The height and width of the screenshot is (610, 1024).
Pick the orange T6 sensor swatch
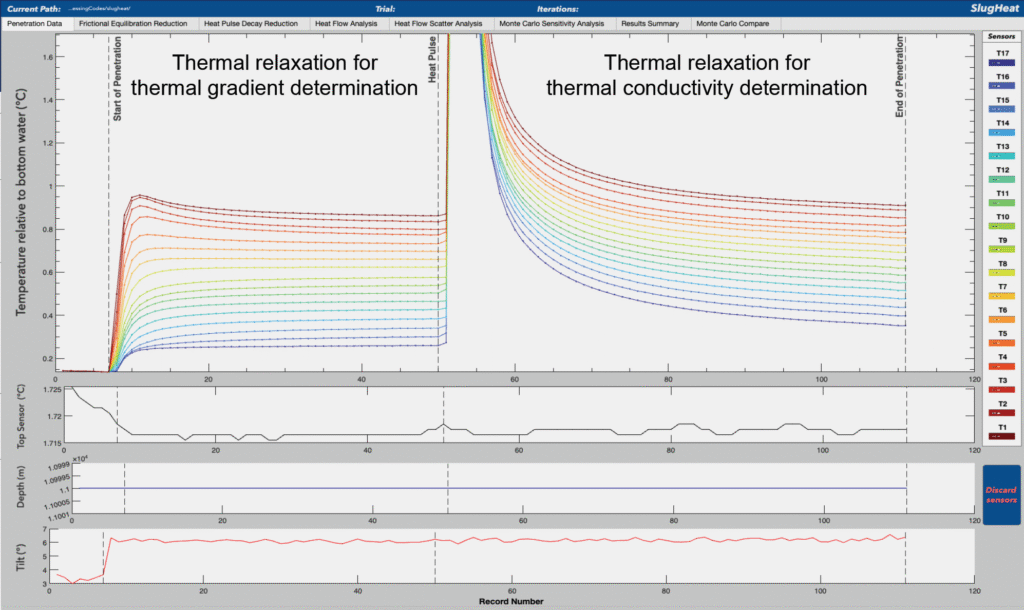pyautogui.click(x=1000, y=319)
